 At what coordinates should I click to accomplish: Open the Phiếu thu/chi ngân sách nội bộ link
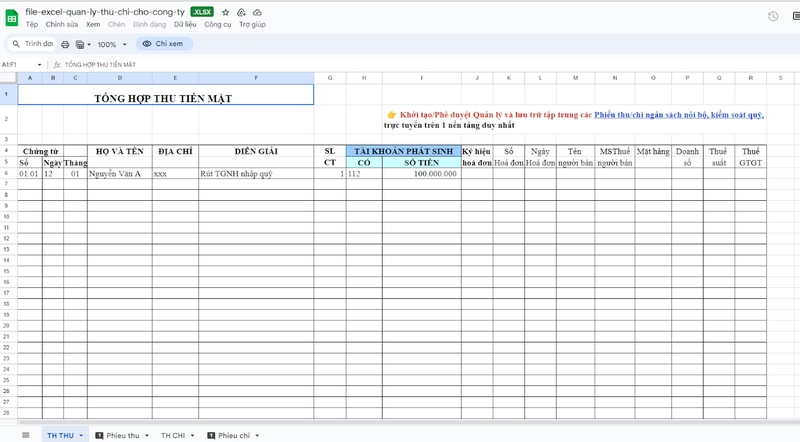pos(679,115)
